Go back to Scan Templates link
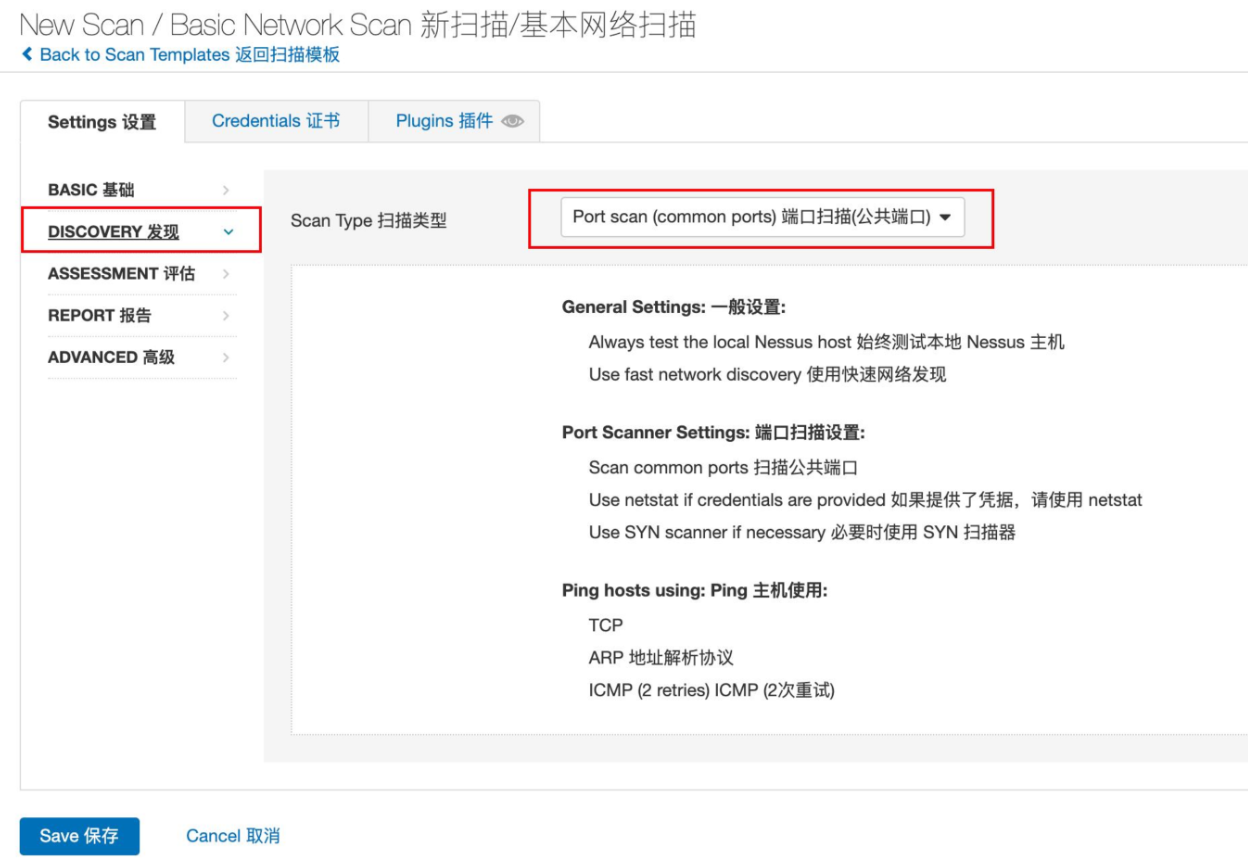 189,55
